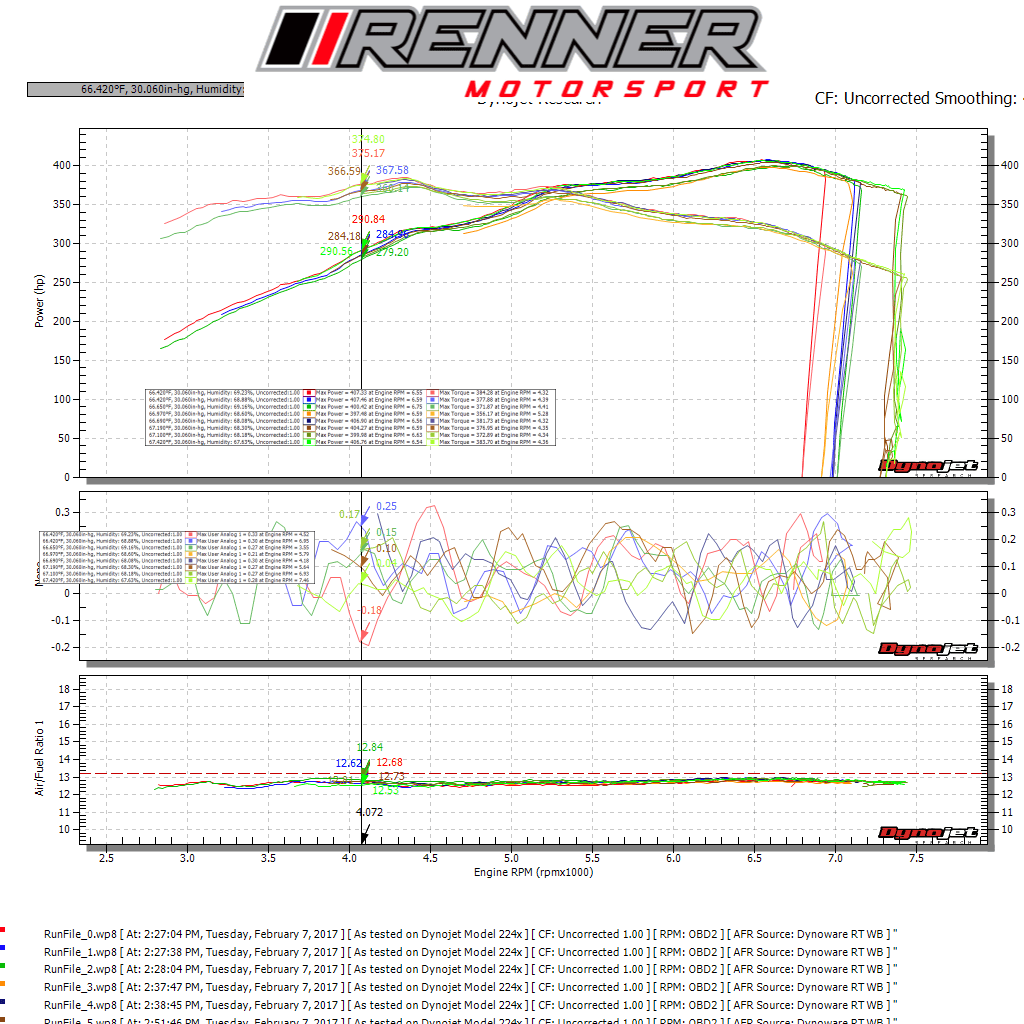1024x1024 pixels.
Task: Click the 374.80 torque cursor value
Action: click(x=368, y=139)
